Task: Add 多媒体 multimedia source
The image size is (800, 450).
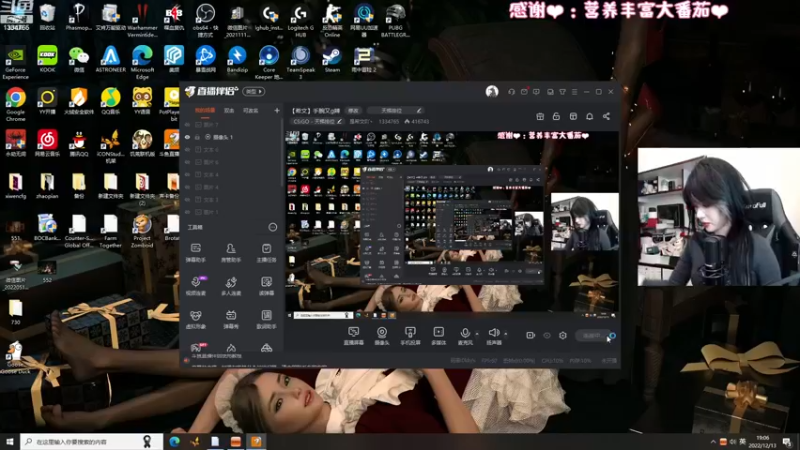Action: click(x=438, y=336)
